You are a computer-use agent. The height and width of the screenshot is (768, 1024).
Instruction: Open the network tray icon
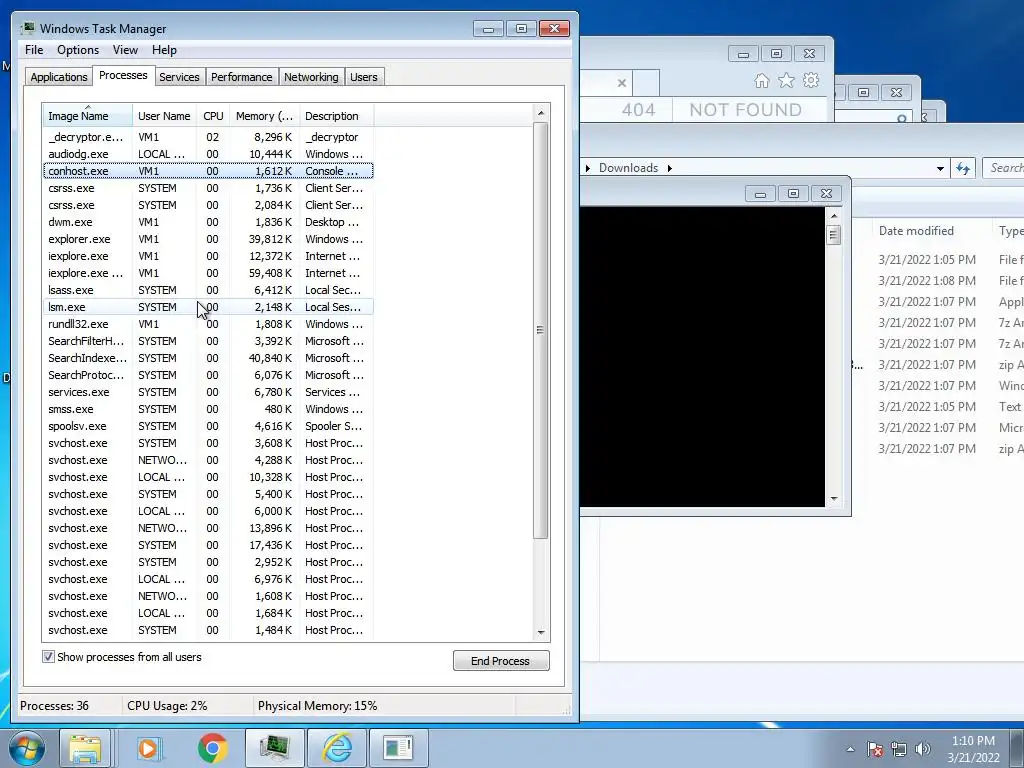(899, 749)
